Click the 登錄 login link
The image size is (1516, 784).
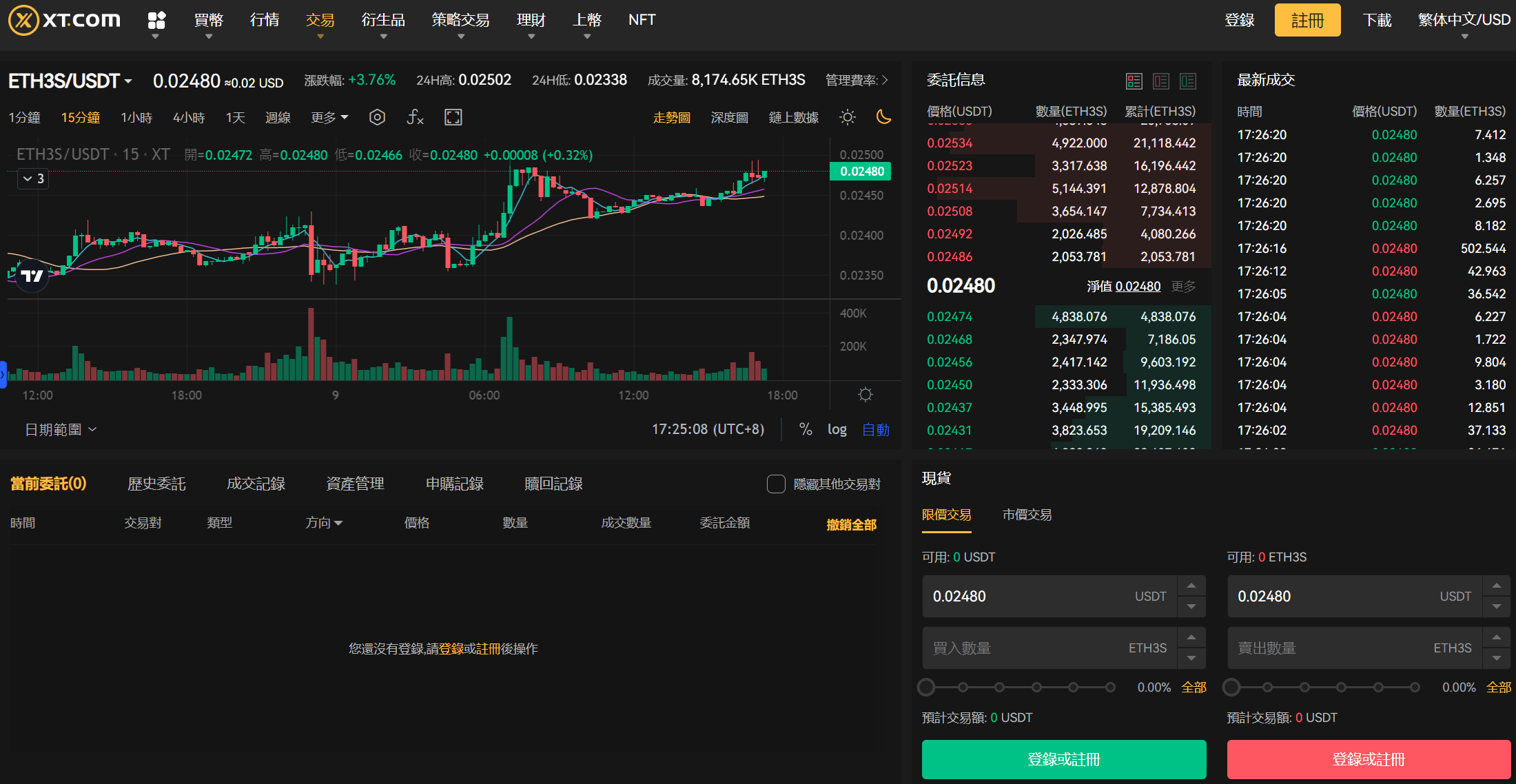pyautogui.click(x=1239, y=20)
